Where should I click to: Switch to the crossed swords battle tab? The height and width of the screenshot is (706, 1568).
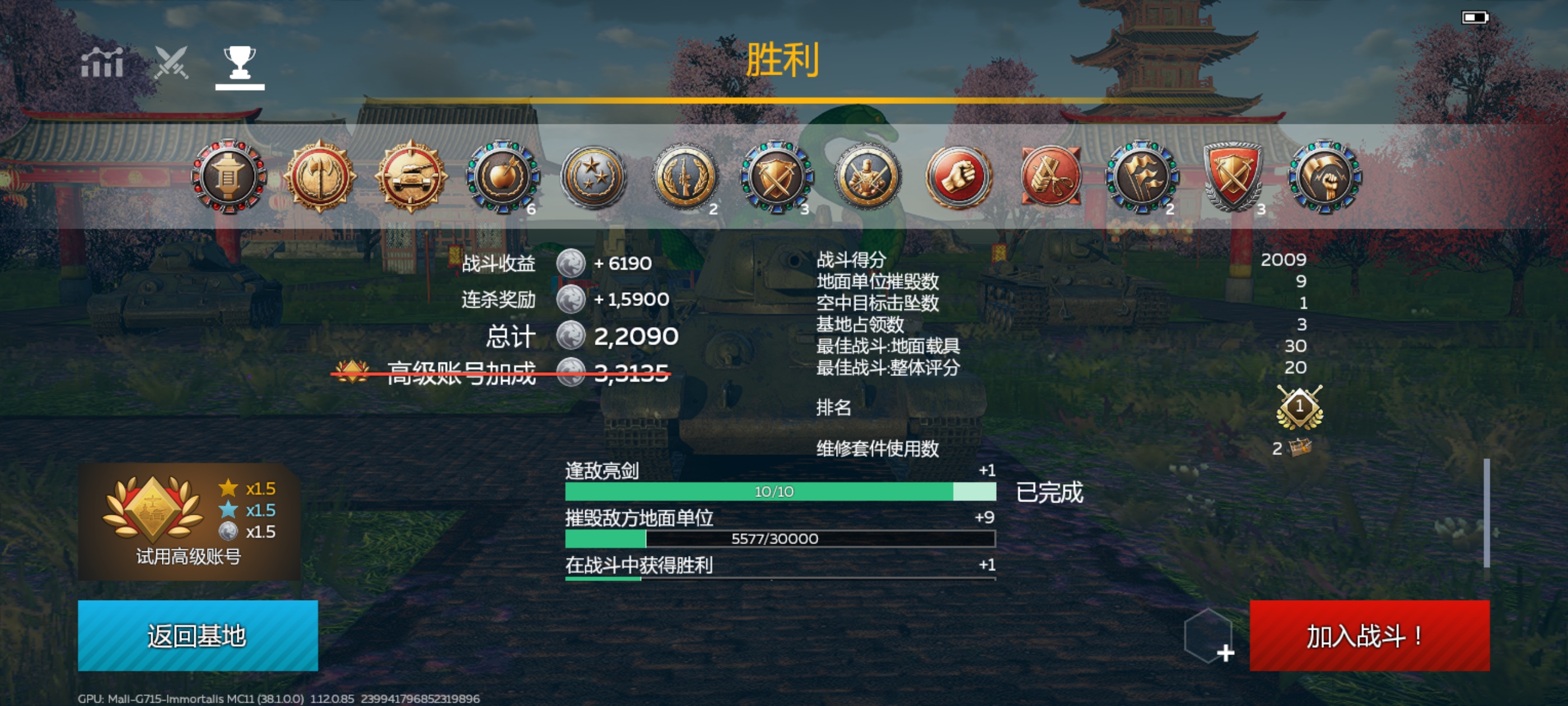point(171,62)
